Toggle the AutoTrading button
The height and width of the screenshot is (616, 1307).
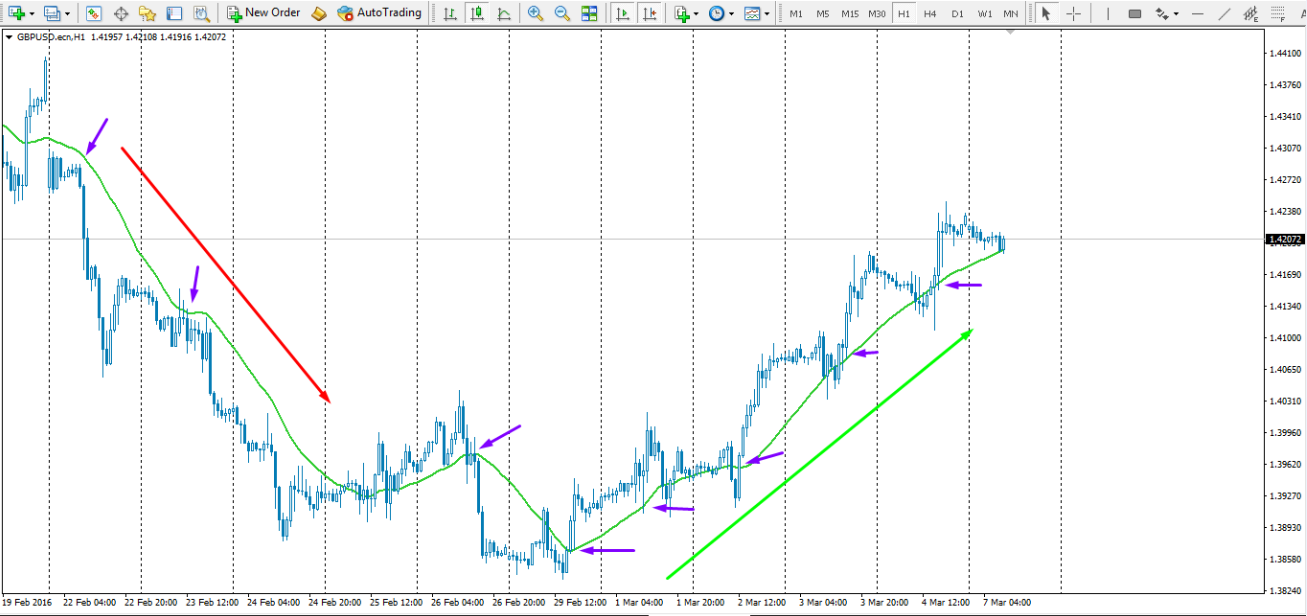coord(379,13)
